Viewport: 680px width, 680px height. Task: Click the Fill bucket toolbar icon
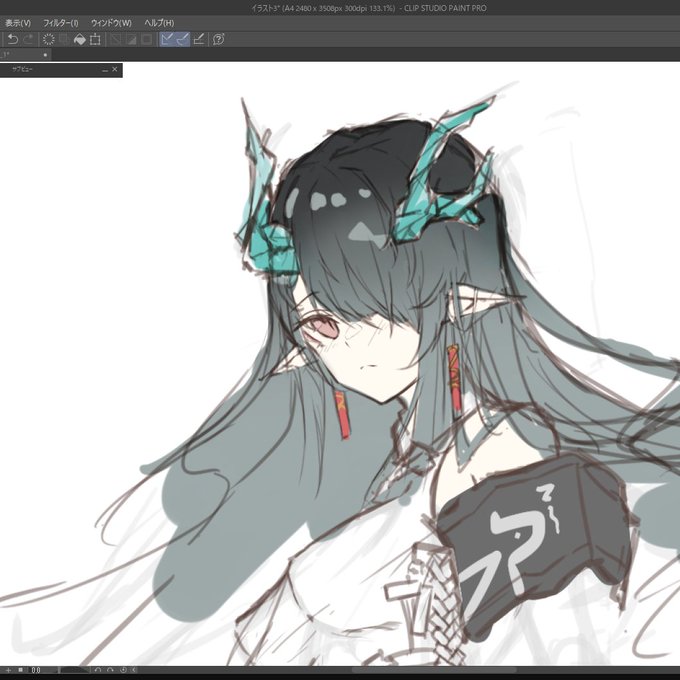pyautogui.click(x=80, y=39)
